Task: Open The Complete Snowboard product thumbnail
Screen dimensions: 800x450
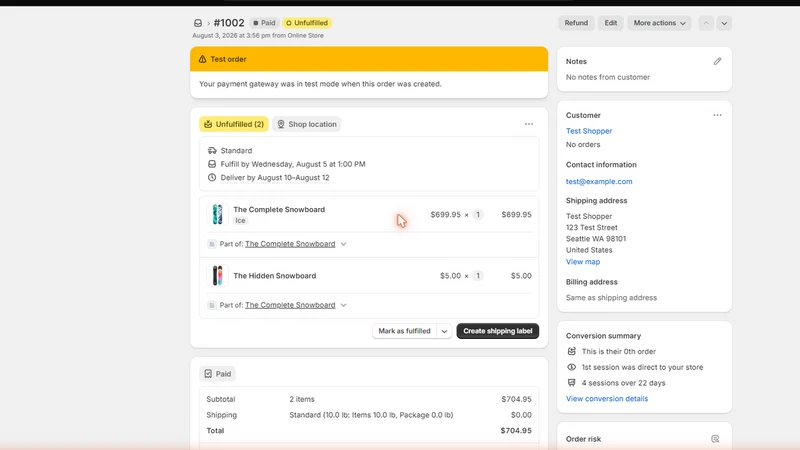Action: pyautogui.click(x=217, y=214)
